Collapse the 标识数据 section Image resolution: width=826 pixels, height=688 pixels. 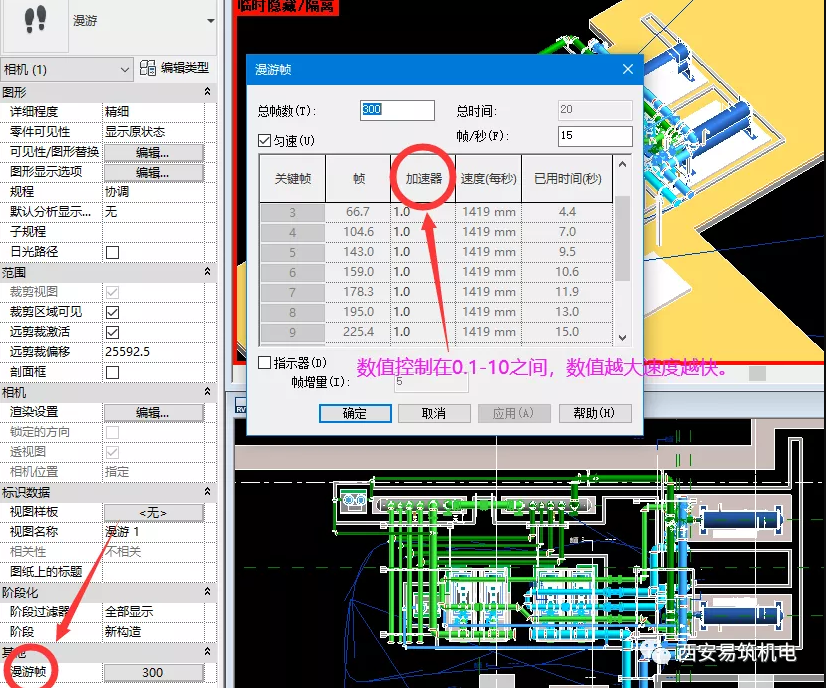[x=208, y=492]
